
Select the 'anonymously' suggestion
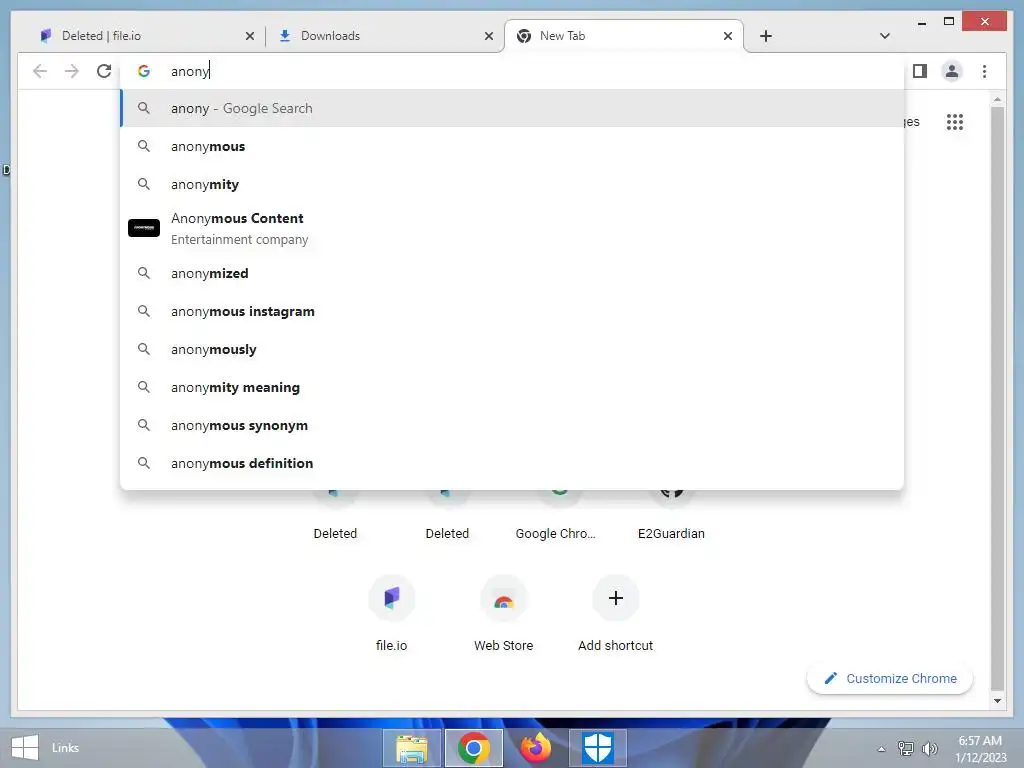pos(512,349)
